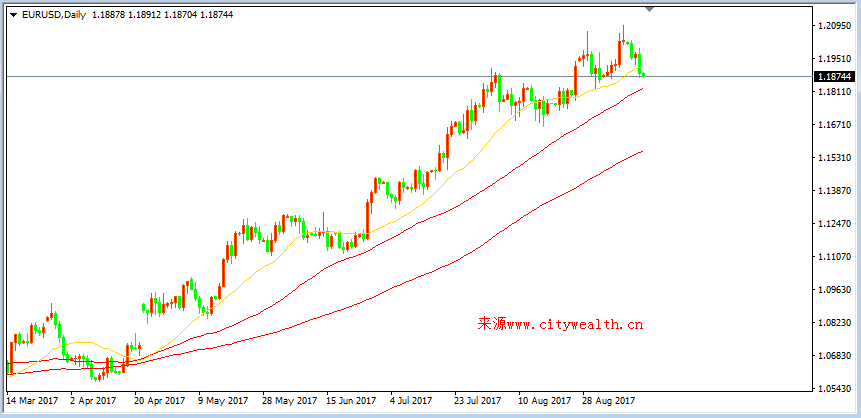Click the current price label 1.18744

coord(835,77)
